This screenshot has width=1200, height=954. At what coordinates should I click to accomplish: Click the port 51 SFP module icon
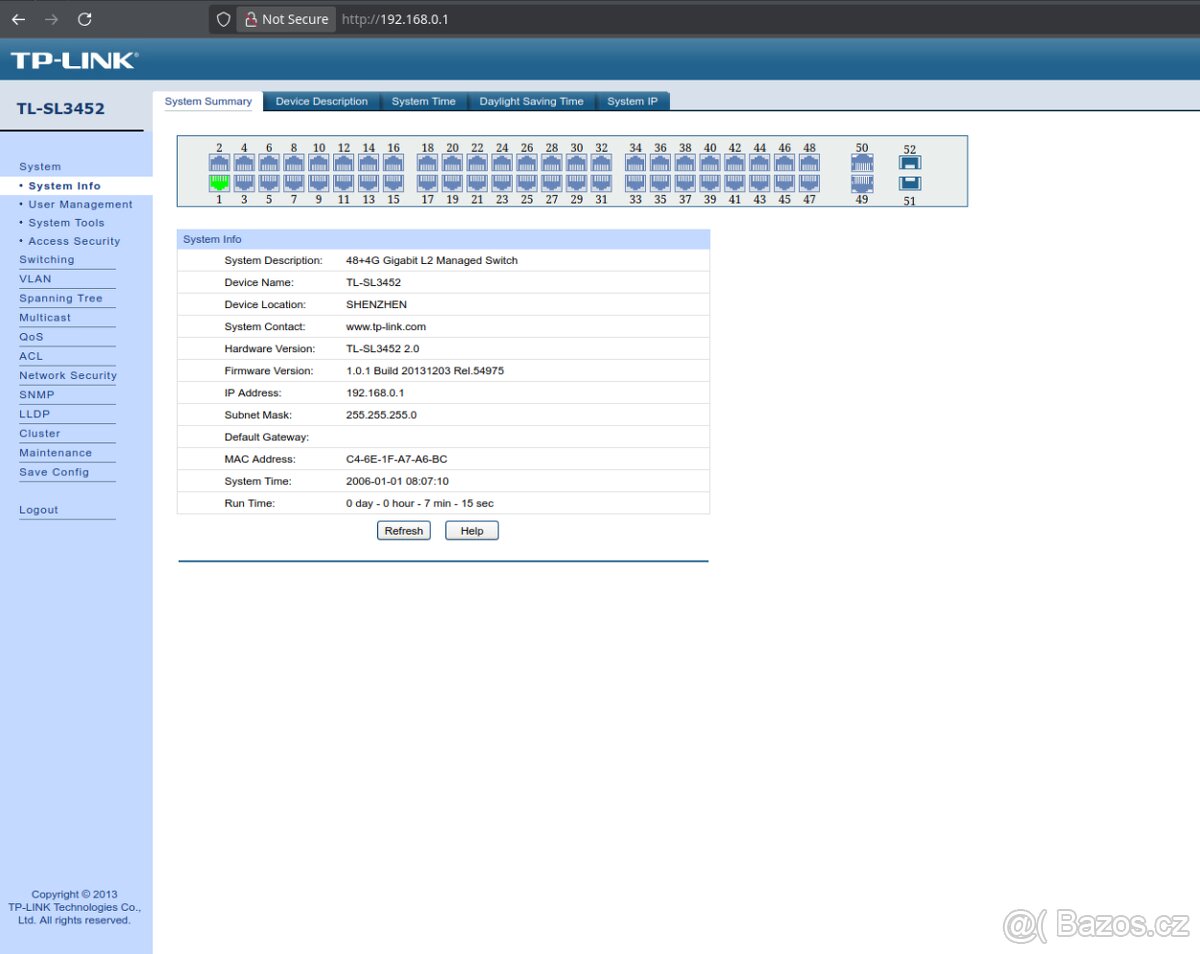tap(909, 183)
